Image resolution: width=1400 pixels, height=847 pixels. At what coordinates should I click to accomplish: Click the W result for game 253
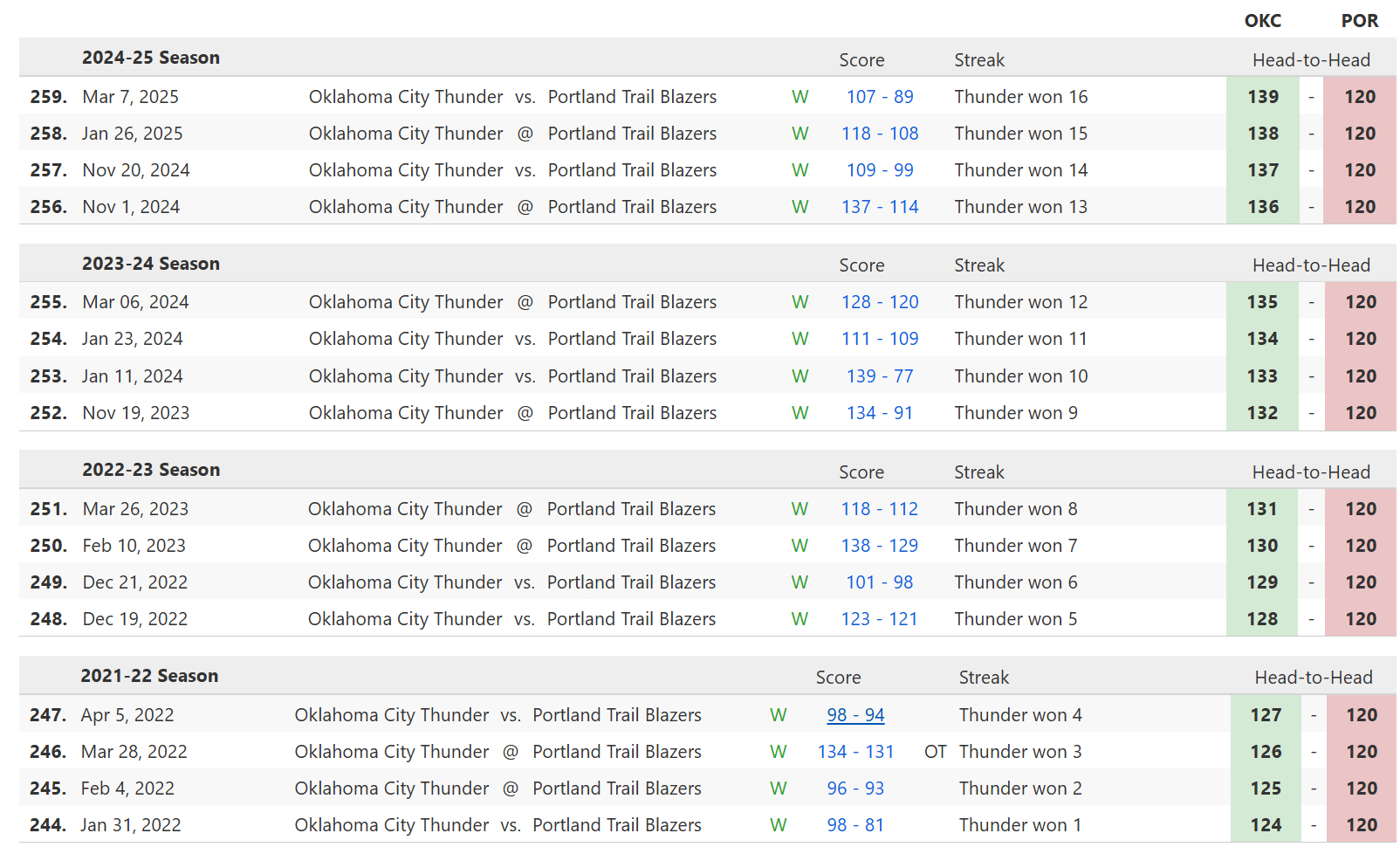(800, 376)
